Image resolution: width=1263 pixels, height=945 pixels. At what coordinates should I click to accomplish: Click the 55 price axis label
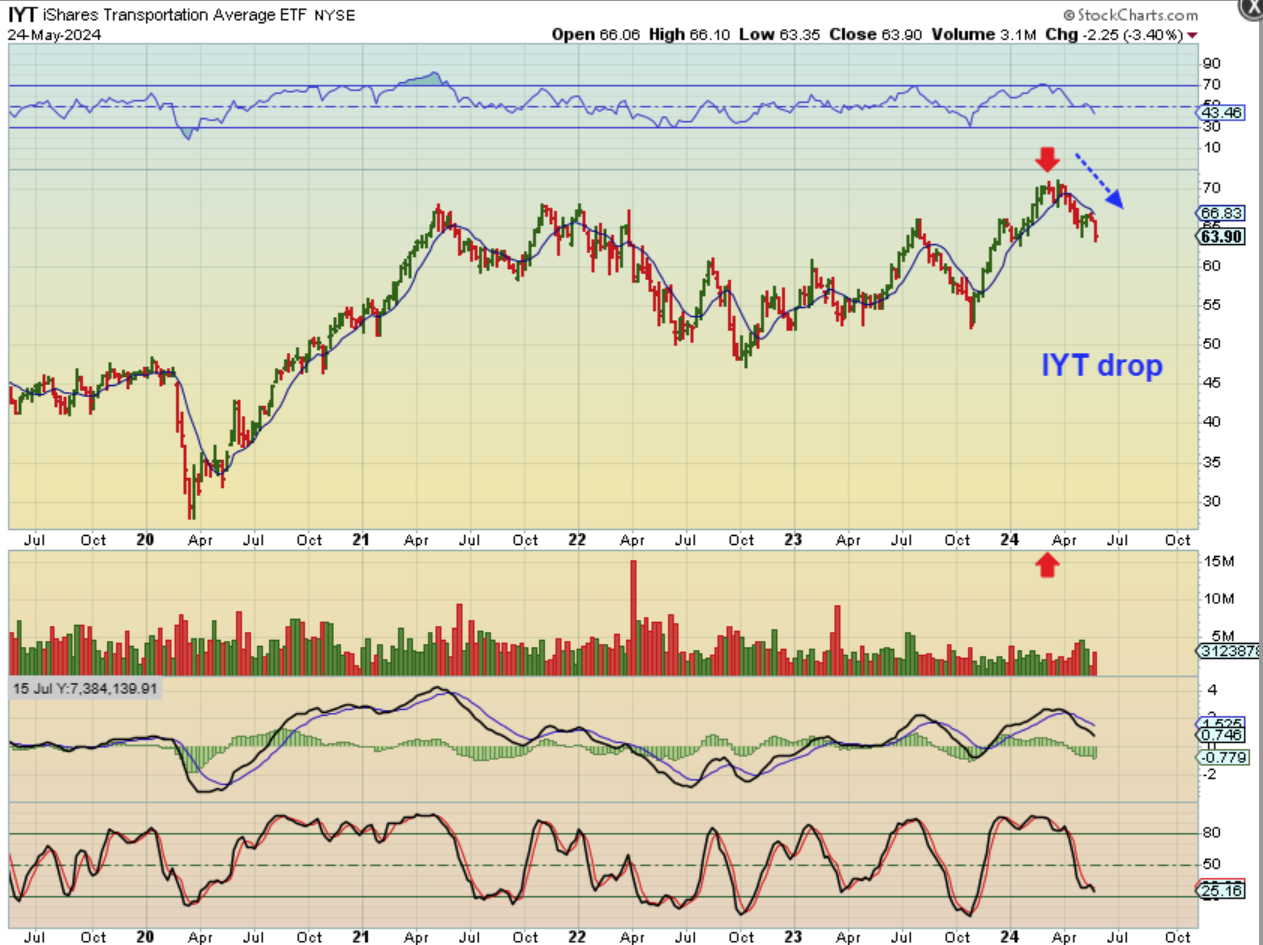coord(1211,304)
